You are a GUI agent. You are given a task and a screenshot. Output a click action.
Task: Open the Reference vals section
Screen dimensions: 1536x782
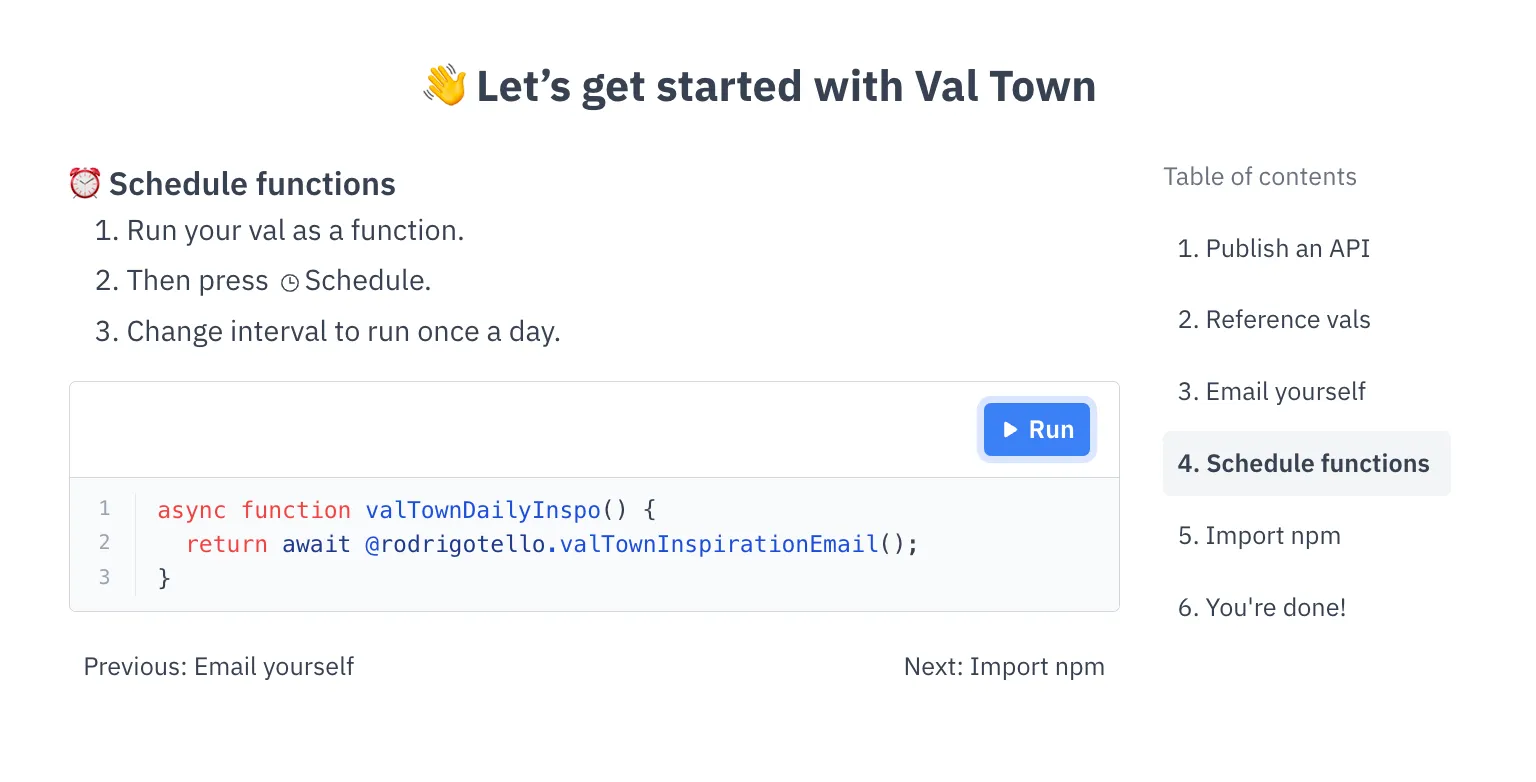click(1274, 320)
